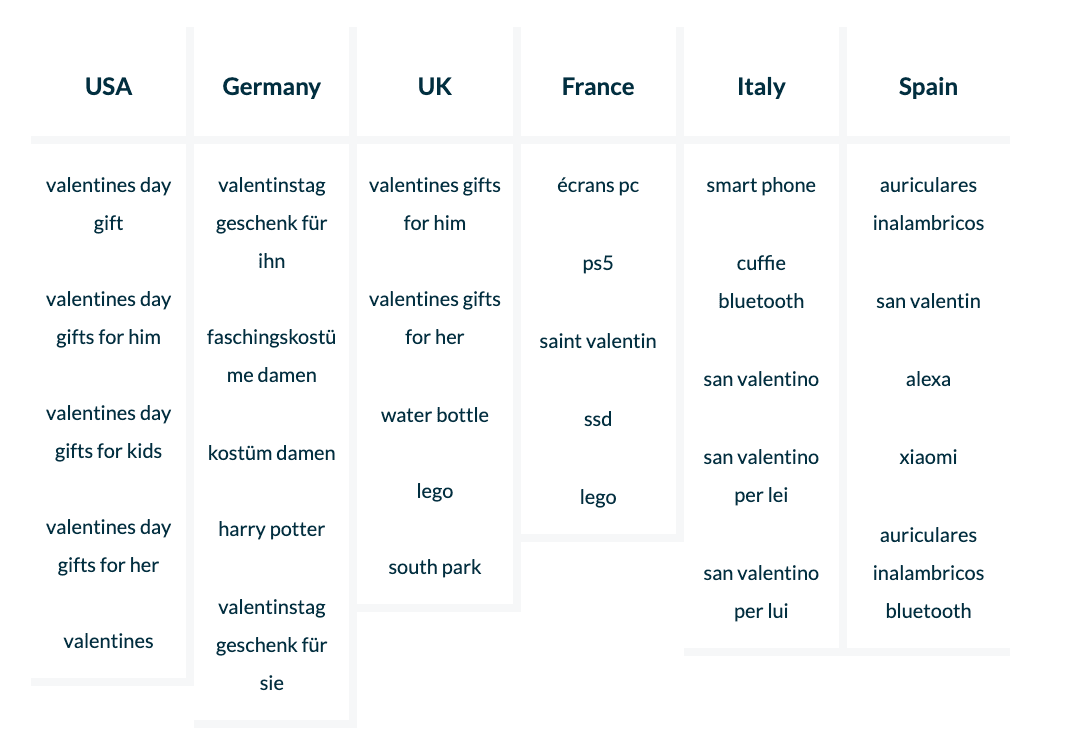Click 'san valentino per lei' keyword
This screenshot has height=742, width=1090.
[x=761, y=476]
